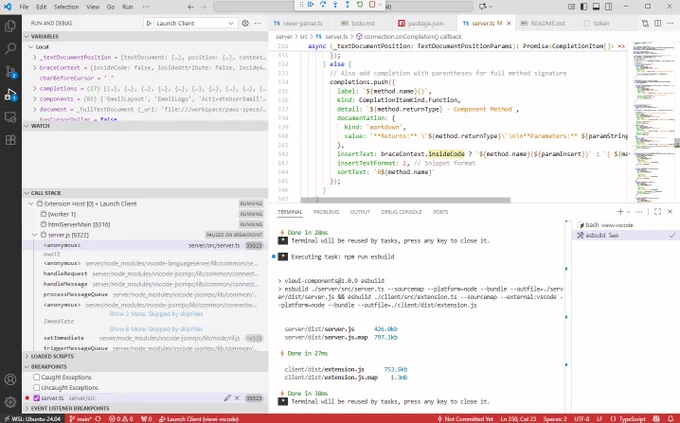The image size is (680, 423).
Task: Start debugging with green play button
Action: click(x=149, y=23)
